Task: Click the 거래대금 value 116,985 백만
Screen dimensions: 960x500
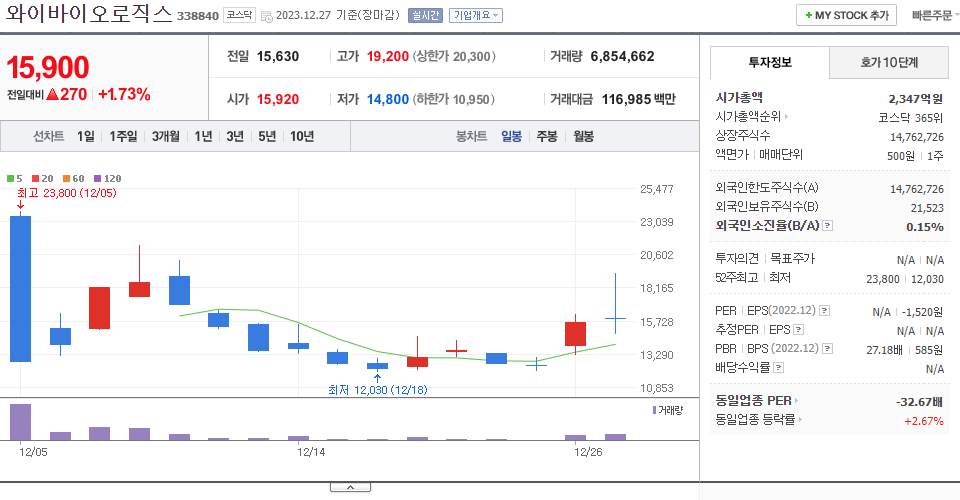Action: pyautogui.click(x=639, y=99)
